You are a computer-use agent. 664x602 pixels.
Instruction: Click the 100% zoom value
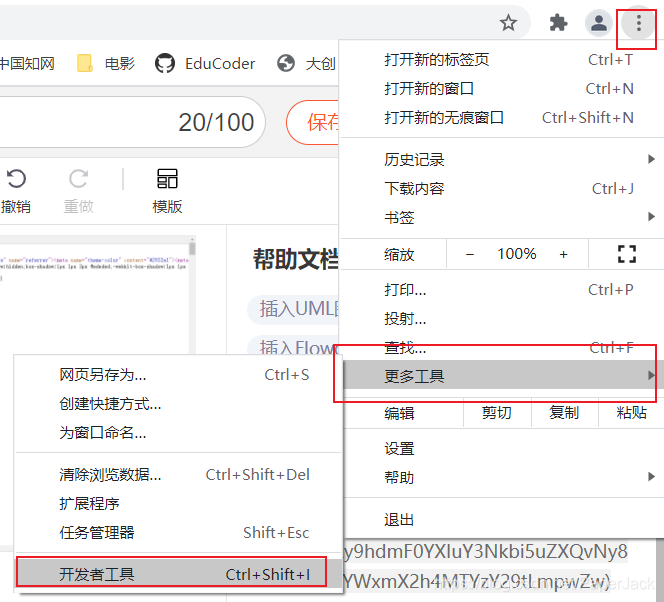click(x=517, y=254)
